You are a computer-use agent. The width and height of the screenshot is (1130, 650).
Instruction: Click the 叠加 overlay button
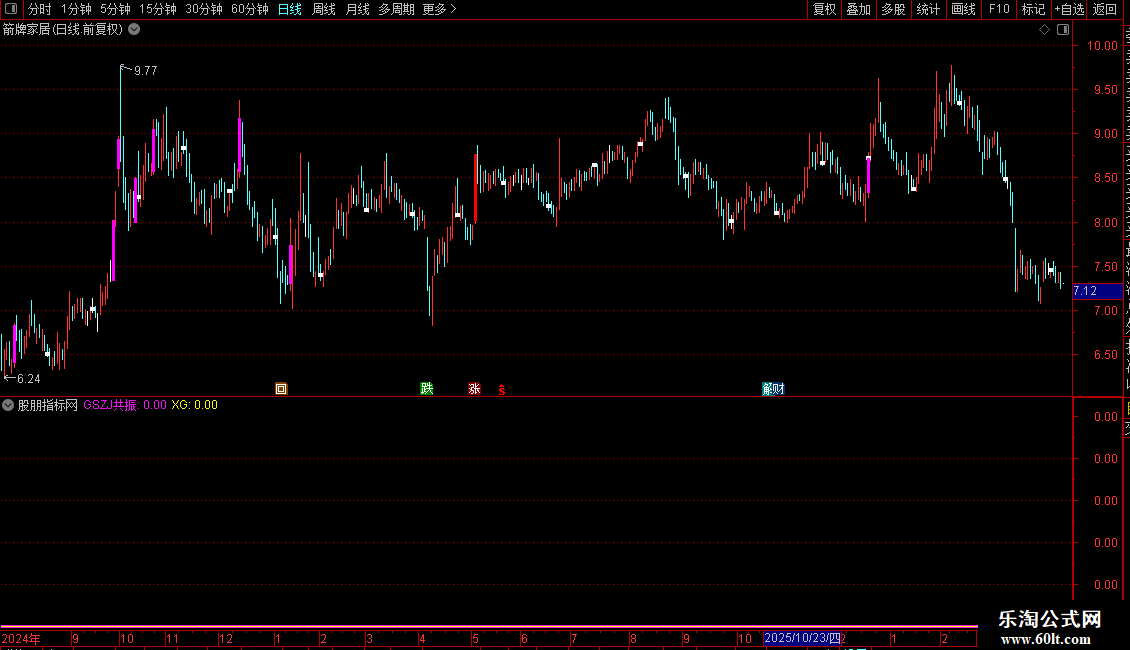tap(858, 9)
